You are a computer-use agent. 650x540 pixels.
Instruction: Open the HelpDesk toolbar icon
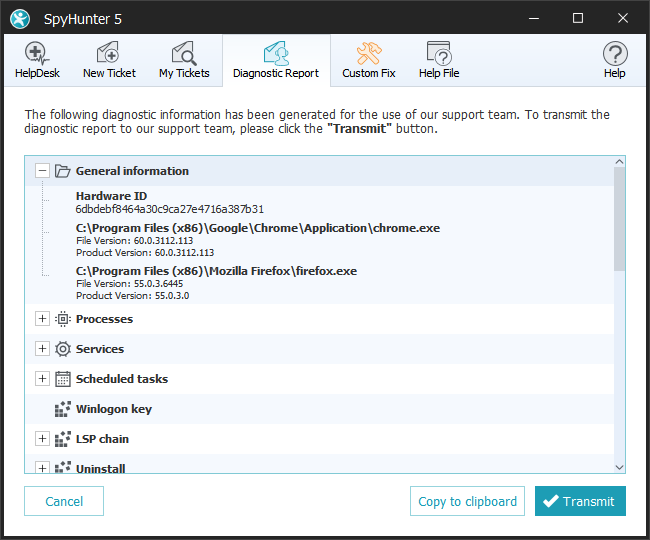[37, 54]
